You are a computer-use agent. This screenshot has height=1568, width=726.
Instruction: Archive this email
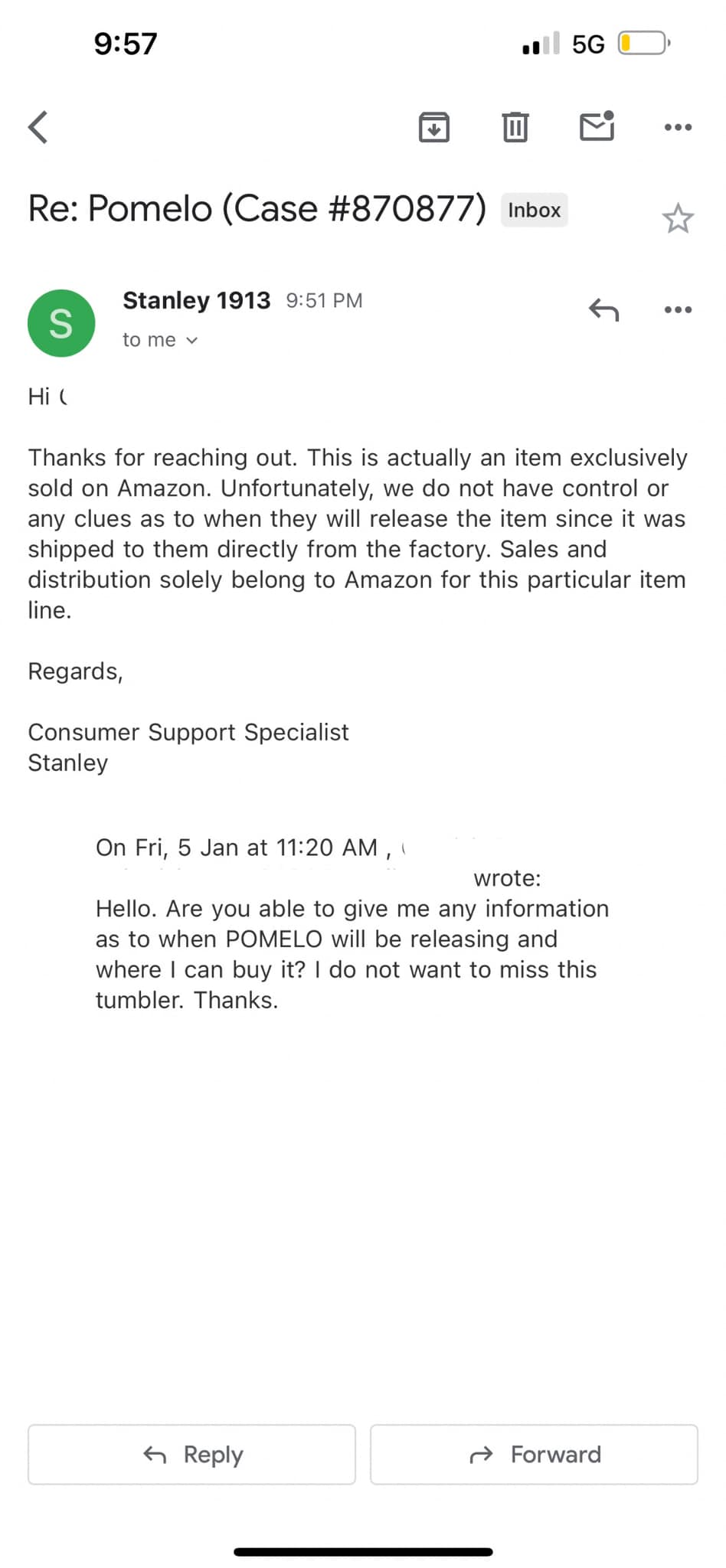tap(434, 127)
